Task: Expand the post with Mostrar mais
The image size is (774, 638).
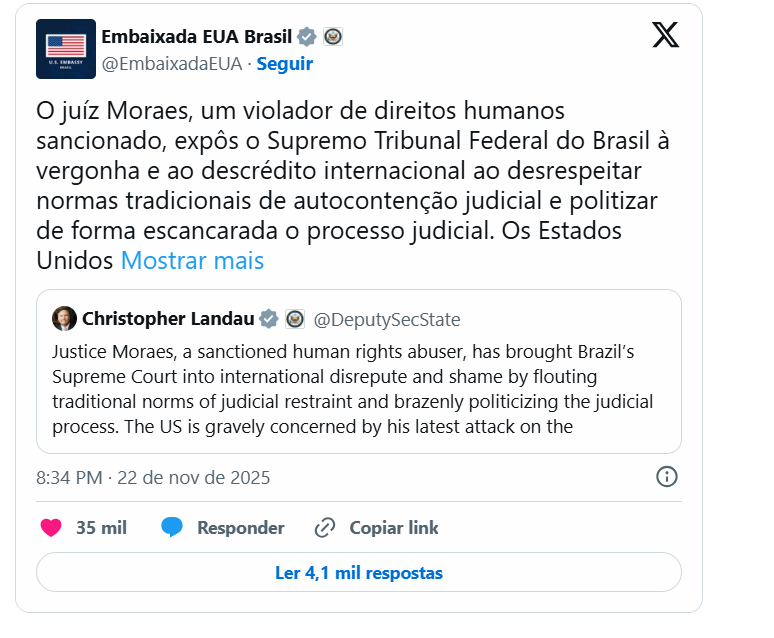Action: coord(192,261)
